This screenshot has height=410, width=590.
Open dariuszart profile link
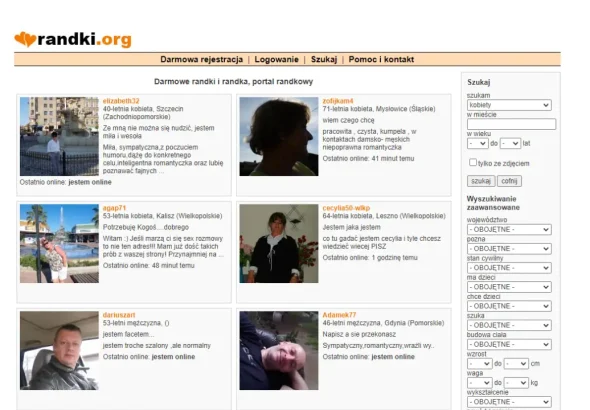pyautogui.click(x=119, y=315)
